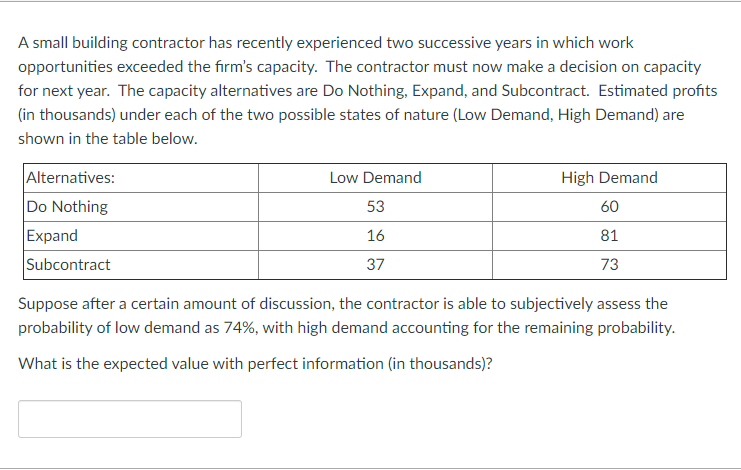
Task: Click the words 'perfect information' in question
Action: (316, 364)
